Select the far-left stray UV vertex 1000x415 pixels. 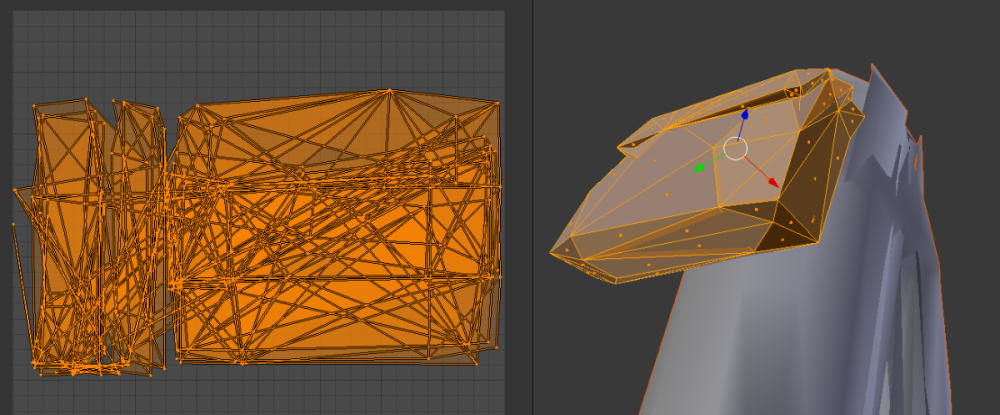tap(14, 224)
